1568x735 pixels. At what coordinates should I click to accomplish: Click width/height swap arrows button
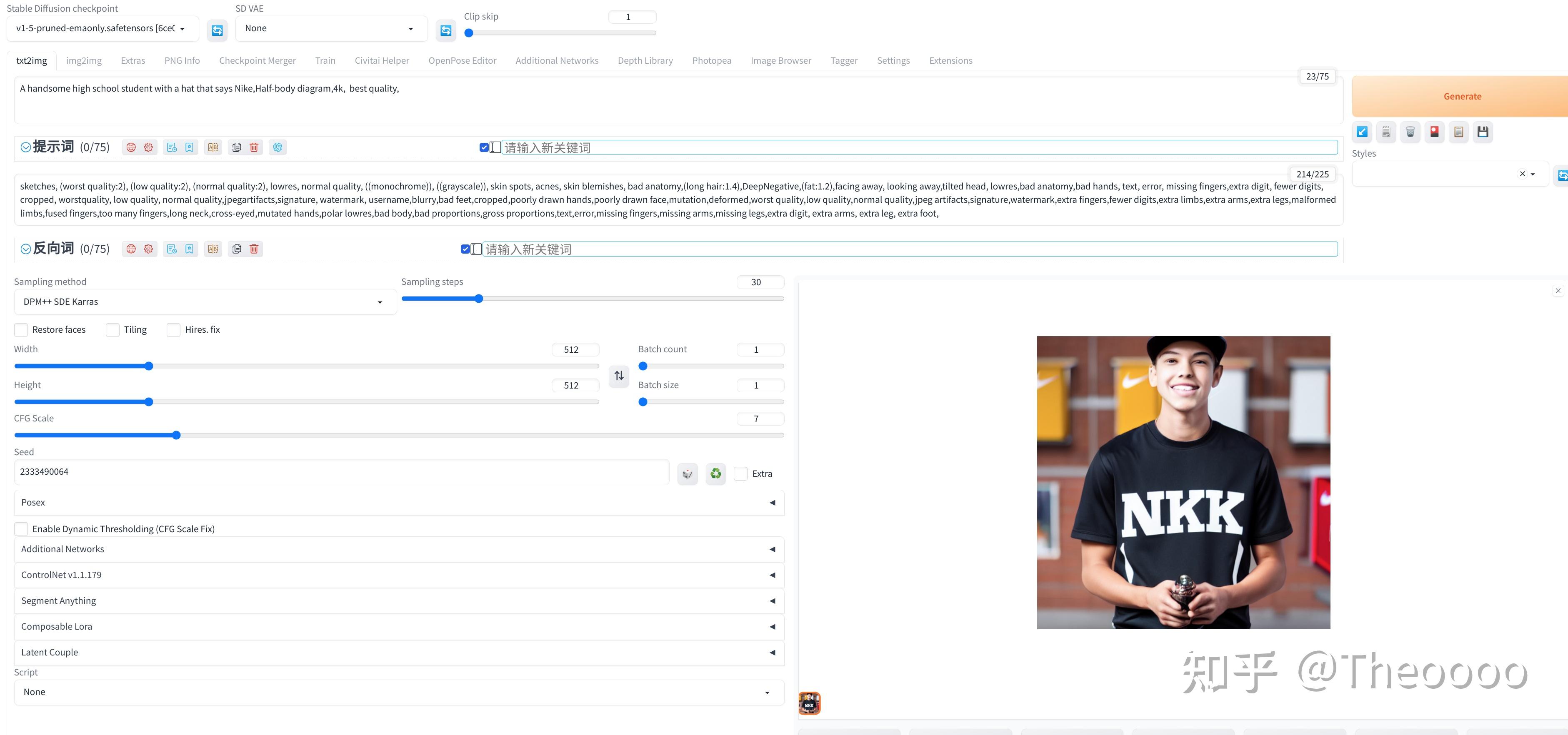[619, 375]
